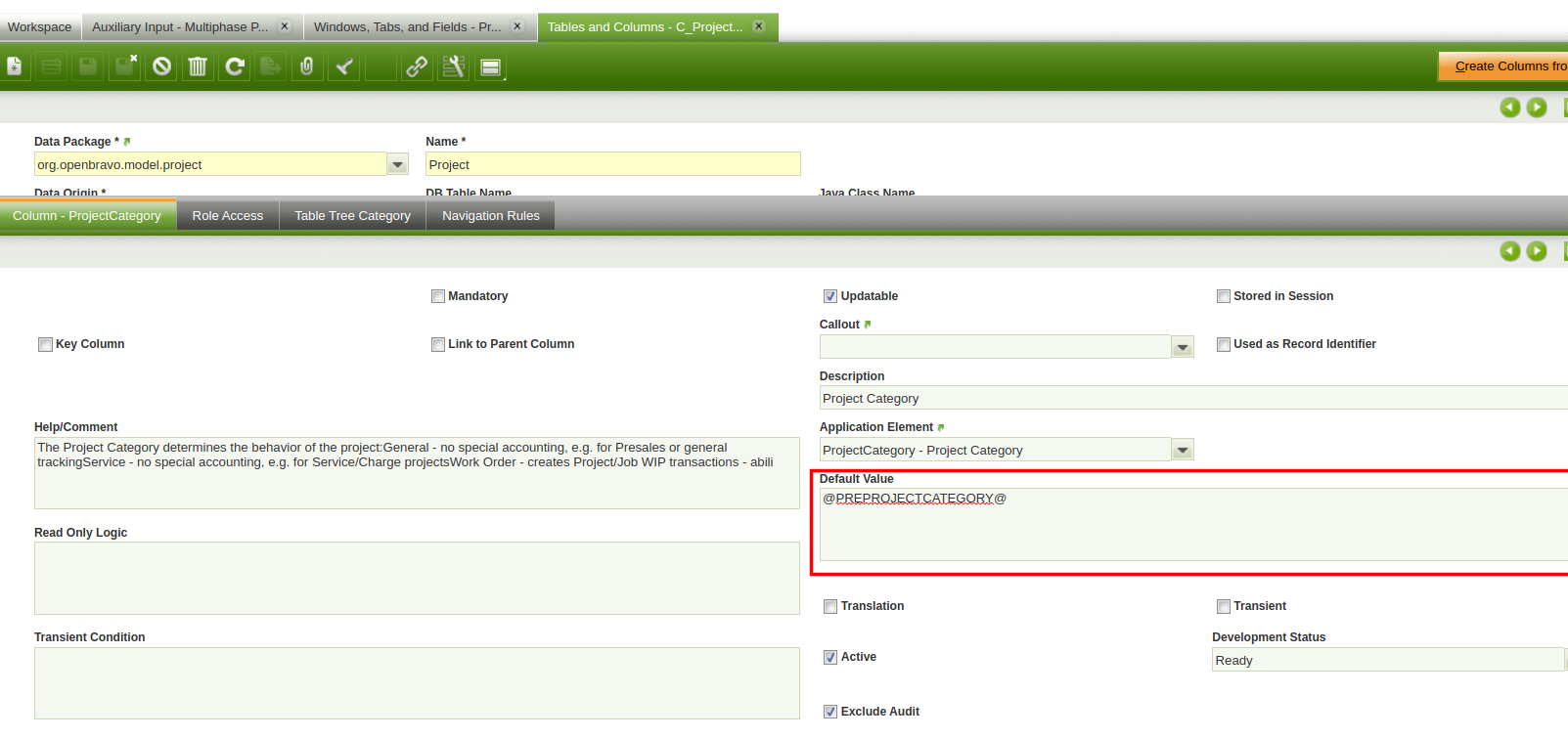Viewport: 1568px width, 740px height.
Task: Open attachments with the paperclip icon
Action: pyautogui.click(x=307, y=66)
